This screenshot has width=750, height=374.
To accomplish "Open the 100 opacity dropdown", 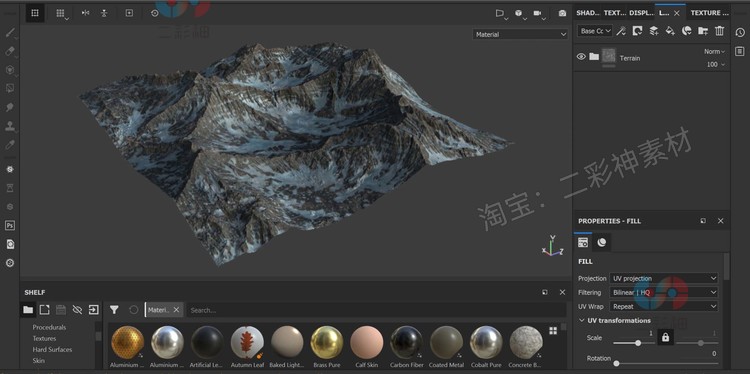I will [x=716, y=64].
